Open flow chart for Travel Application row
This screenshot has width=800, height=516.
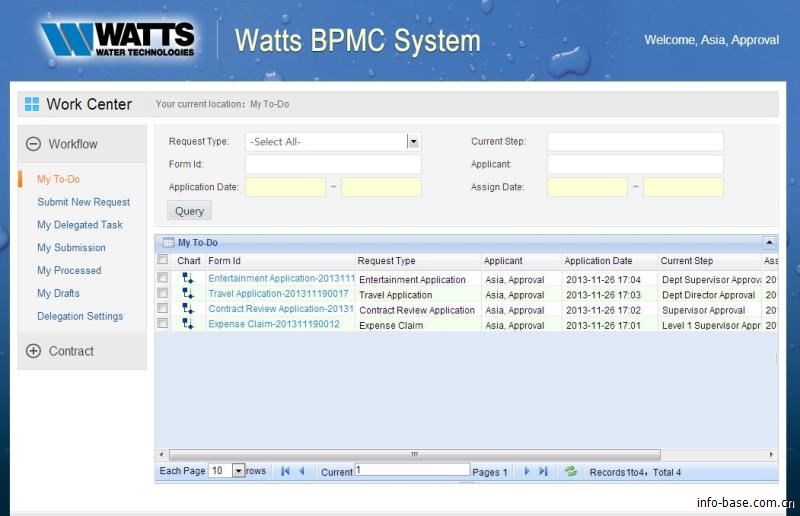point(188,293)
